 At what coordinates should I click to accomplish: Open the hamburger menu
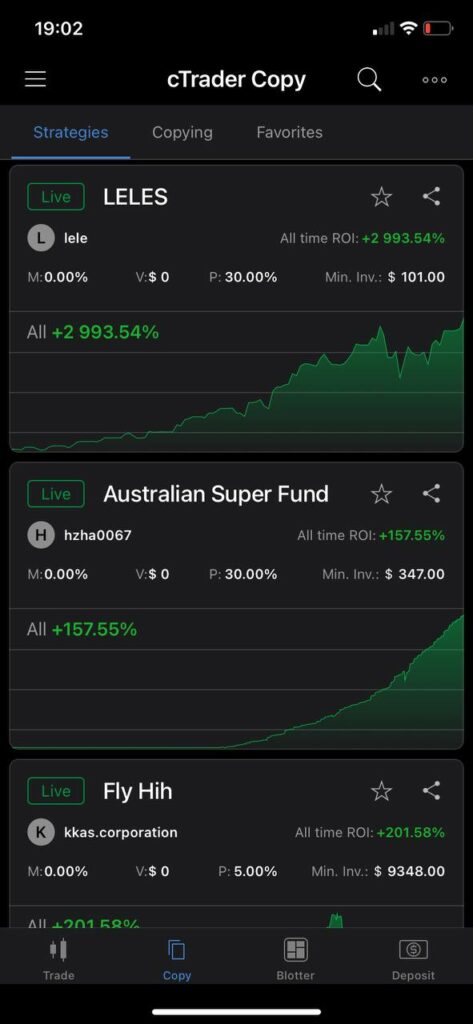pos(35,80)
